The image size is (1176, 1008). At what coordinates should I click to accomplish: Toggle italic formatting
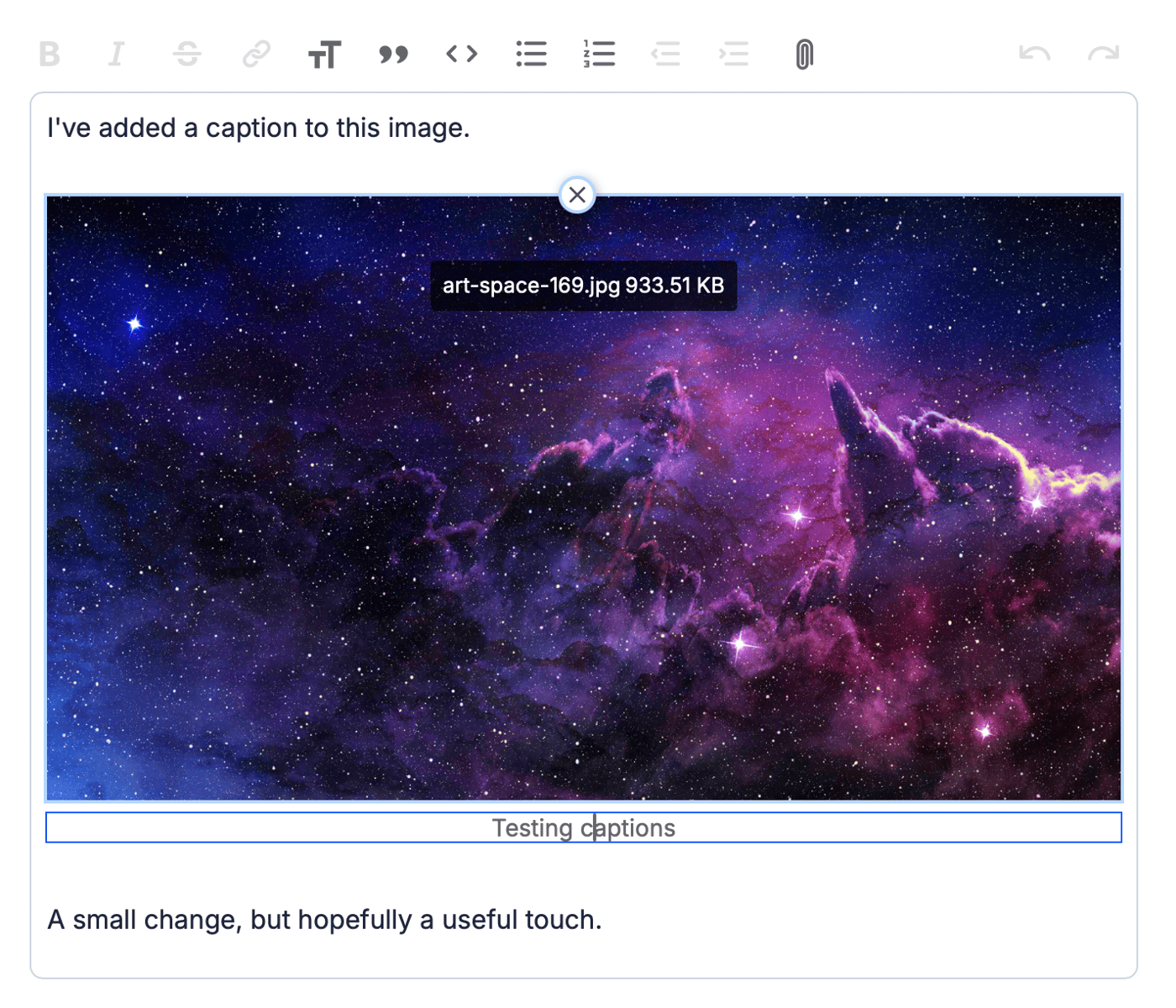point(117,55)
